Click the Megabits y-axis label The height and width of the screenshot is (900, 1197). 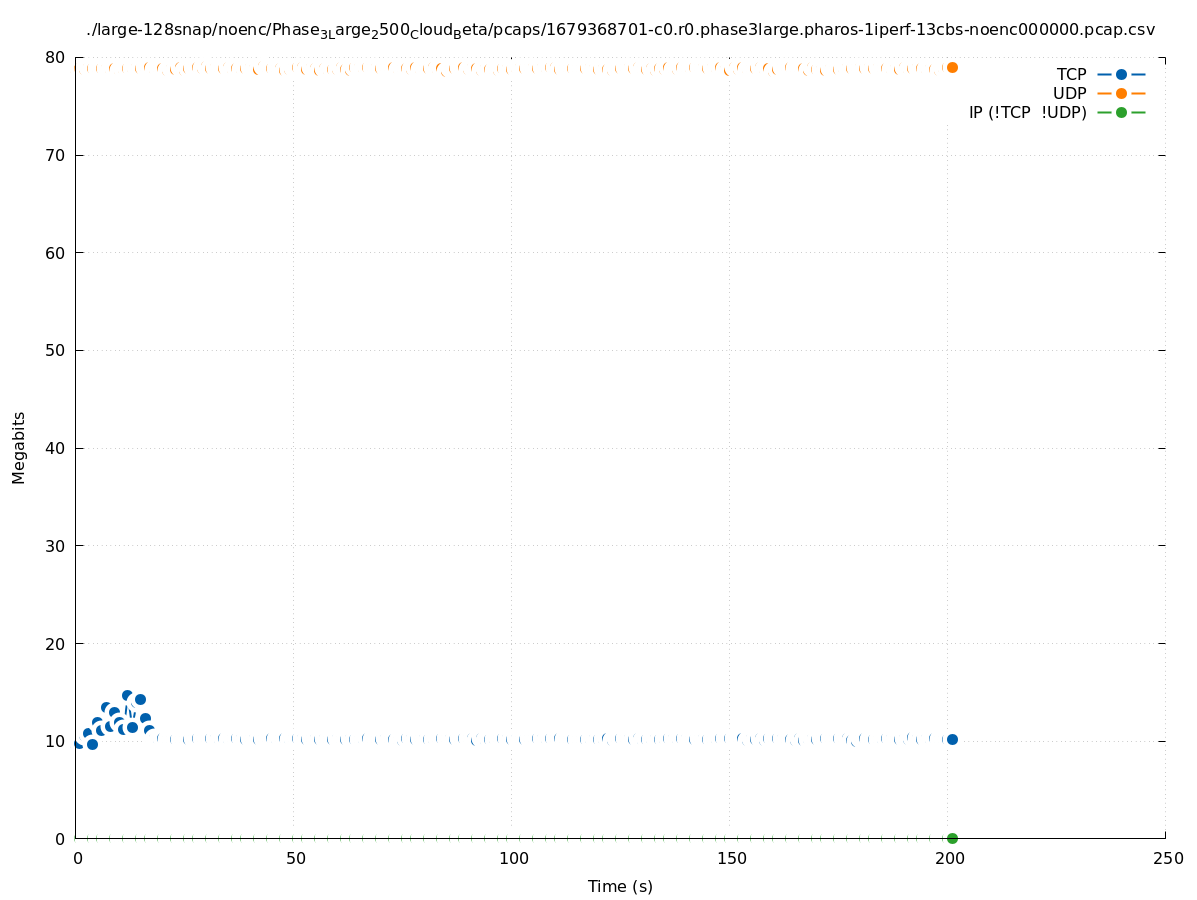[x=19, y=447]
